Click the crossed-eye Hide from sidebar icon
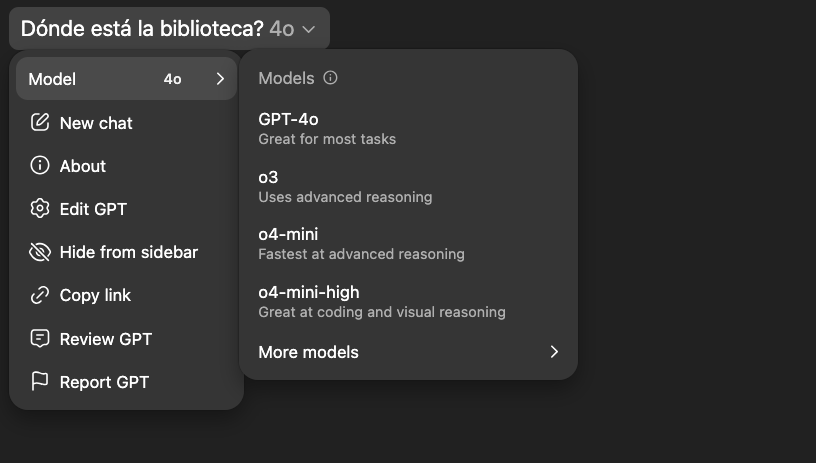Screen dimensions: 816x463 pyautogui.click(x=40, y=252)
